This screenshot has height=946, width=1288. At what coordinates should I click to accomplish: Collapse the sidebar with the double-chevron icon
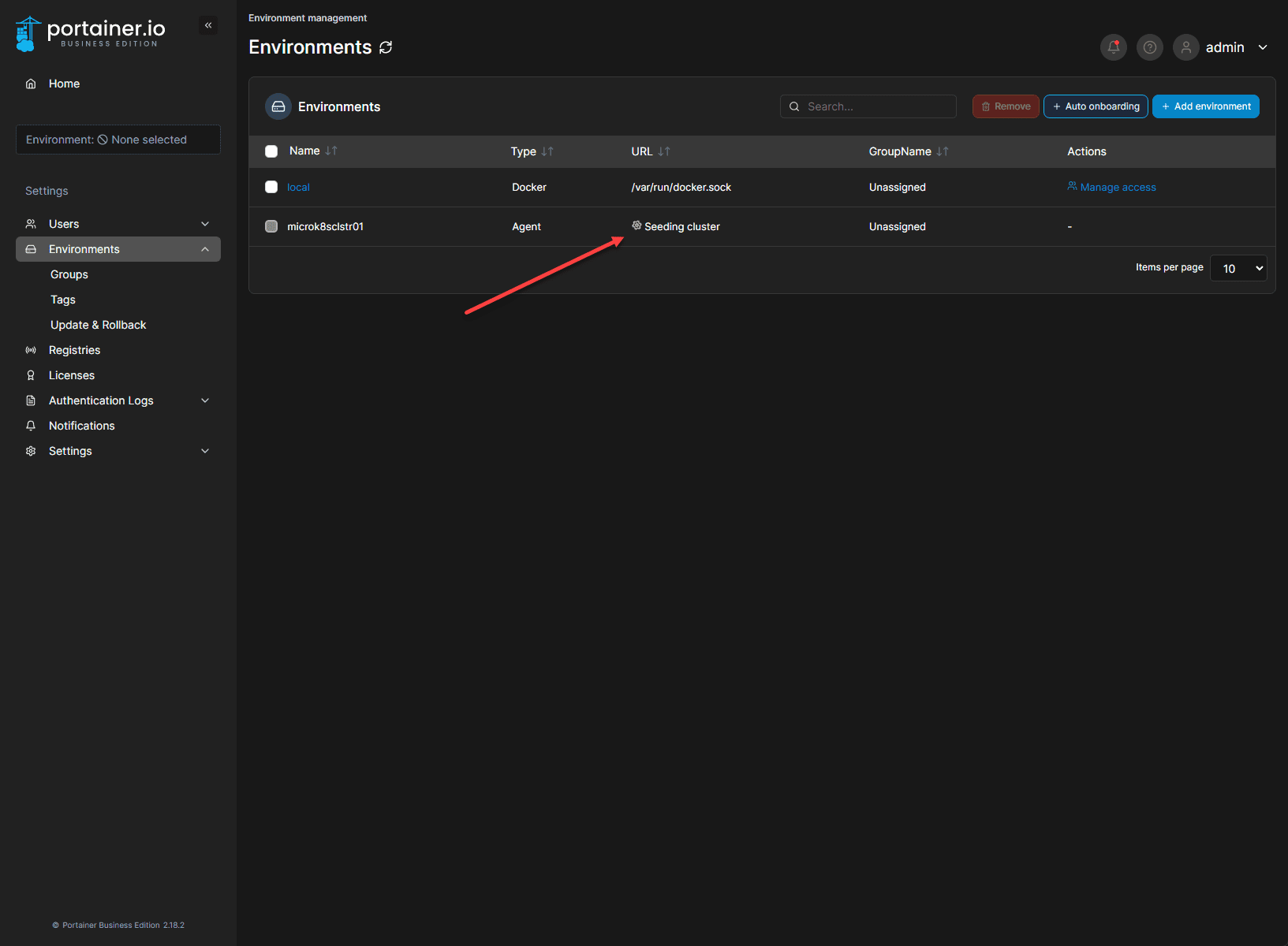pos(208,25)
